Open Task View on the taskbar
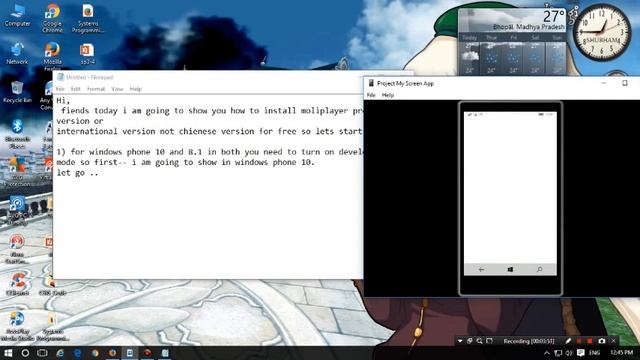 pyautogui.click(x=42, y=353)
